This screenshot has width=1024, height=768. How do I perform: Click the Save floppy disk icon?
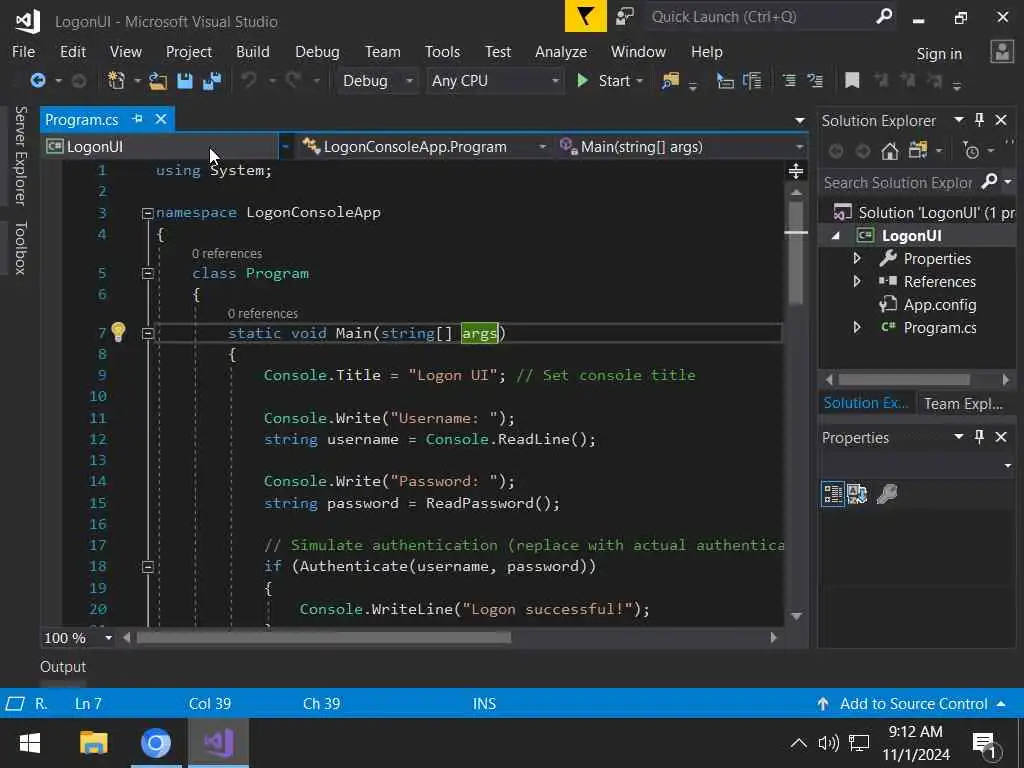click(185, 81)
